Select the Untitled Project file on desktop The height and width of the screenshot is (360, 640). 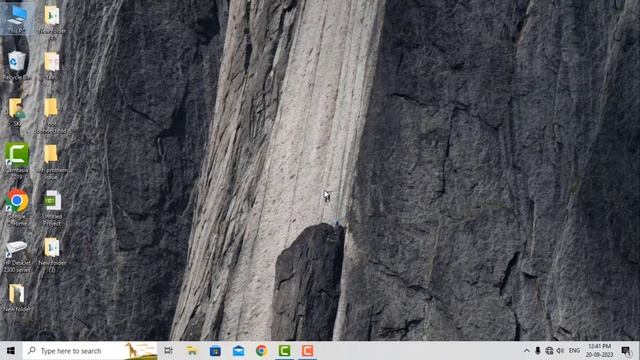tap(52, 207)
